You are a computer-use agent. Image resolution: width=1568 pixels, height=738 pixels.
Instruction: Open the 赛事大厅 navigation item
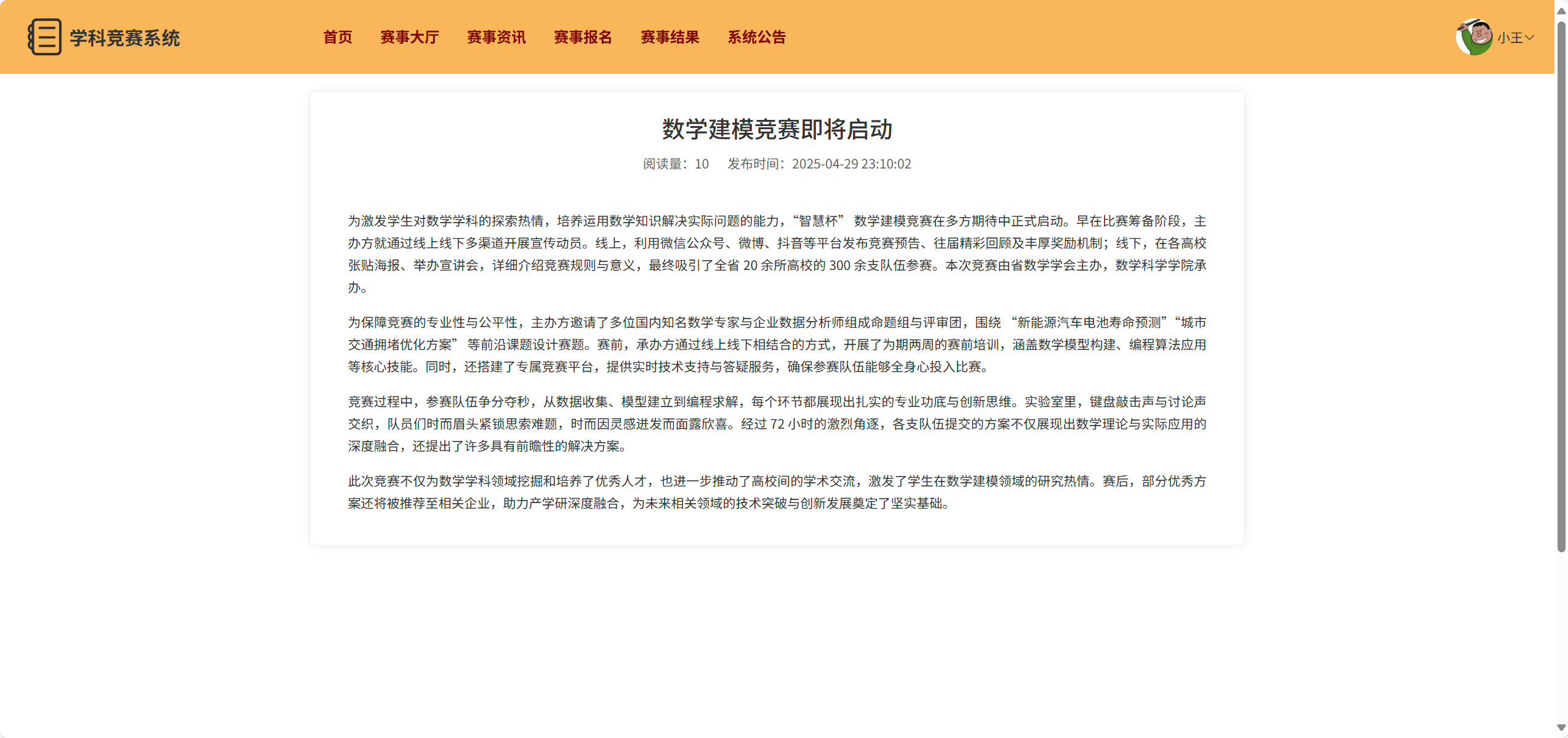pyautogui.click(x=409, y=38)
